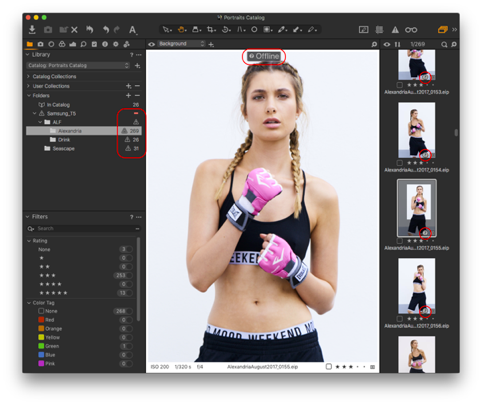Viewport: 482px width, 405px height.
Task: Select the pointer Select cursor tool
Action: tap(167, 30)
